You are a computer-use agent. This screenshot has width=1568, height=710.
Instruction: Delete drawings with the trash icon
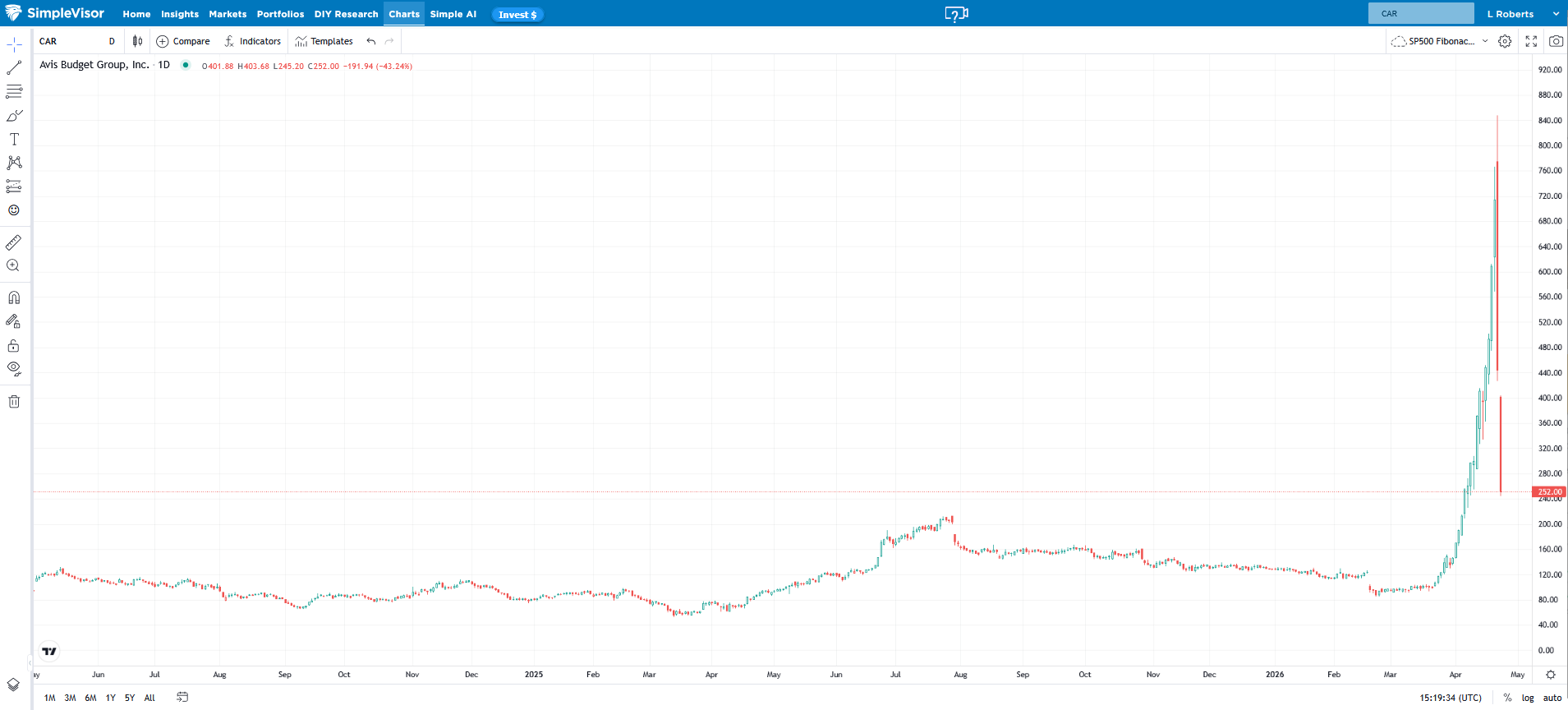[x=14, y=402]
